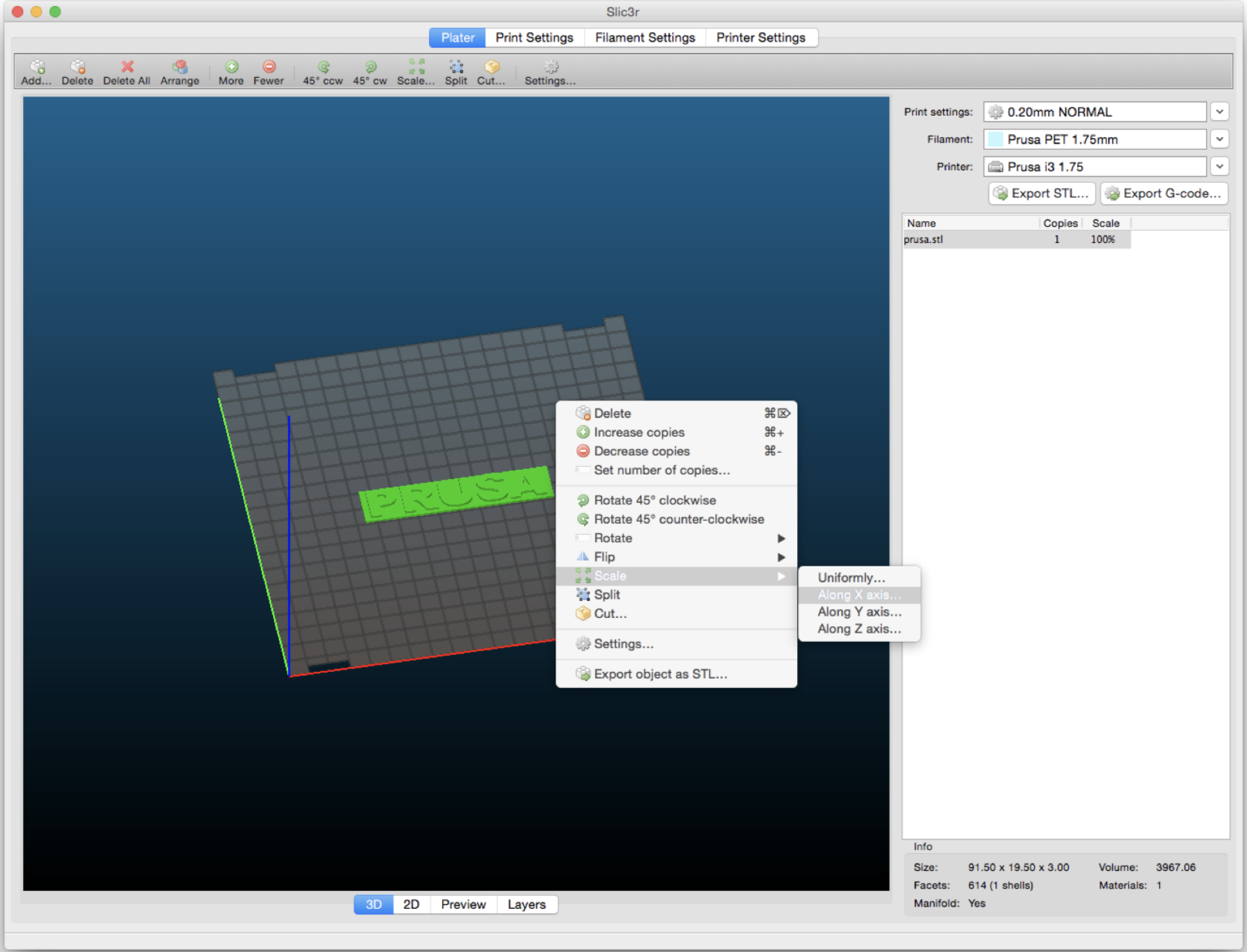Choose Cut in the context menu
This screenshot has width=1247, height=952.
676,614
